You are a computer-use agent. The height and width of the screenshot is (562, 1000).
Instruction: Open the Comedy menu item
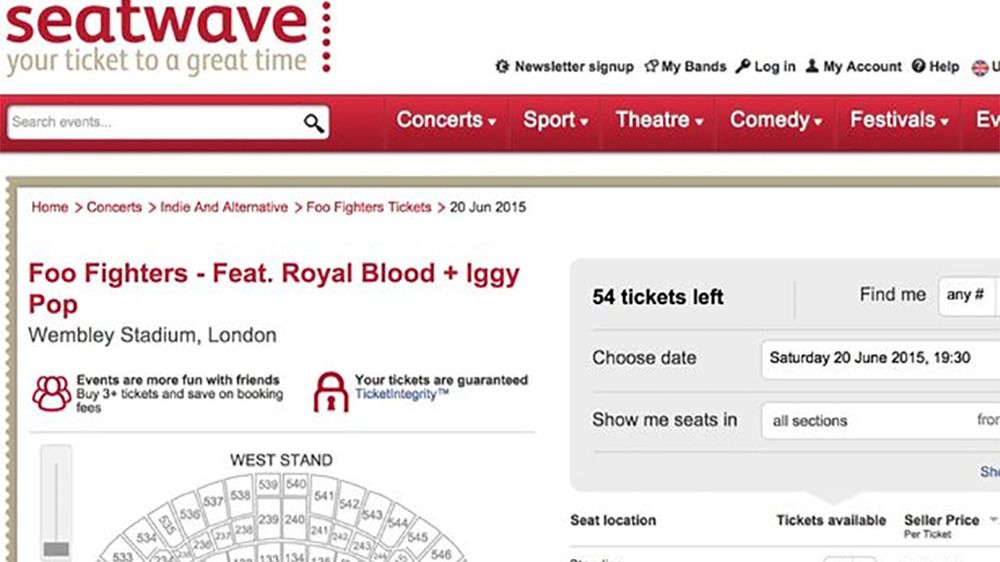pyautogui.click(x=776, y=120)
